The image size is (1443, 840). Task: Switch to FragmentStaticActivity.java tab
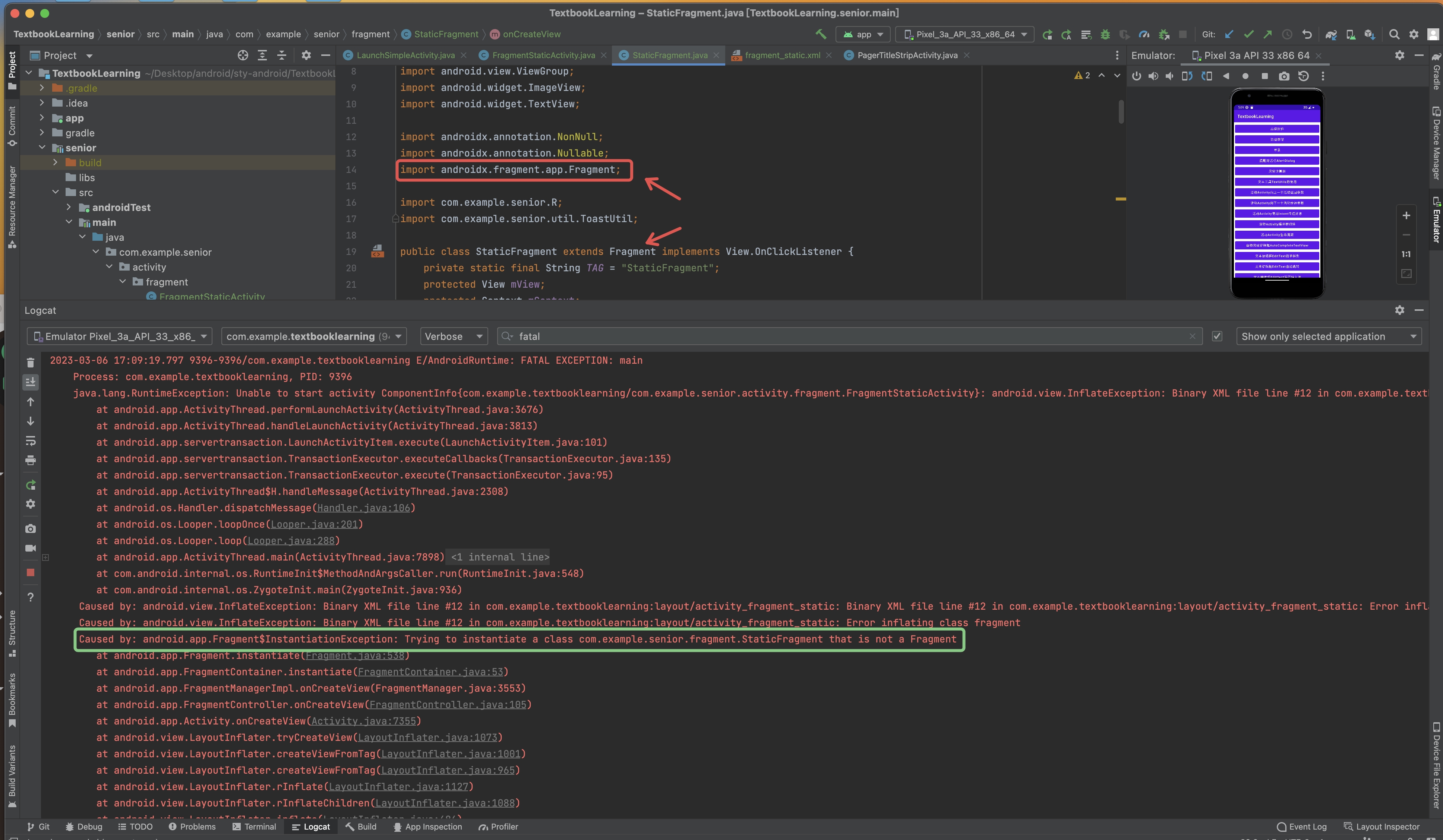(x=543, y=55)
